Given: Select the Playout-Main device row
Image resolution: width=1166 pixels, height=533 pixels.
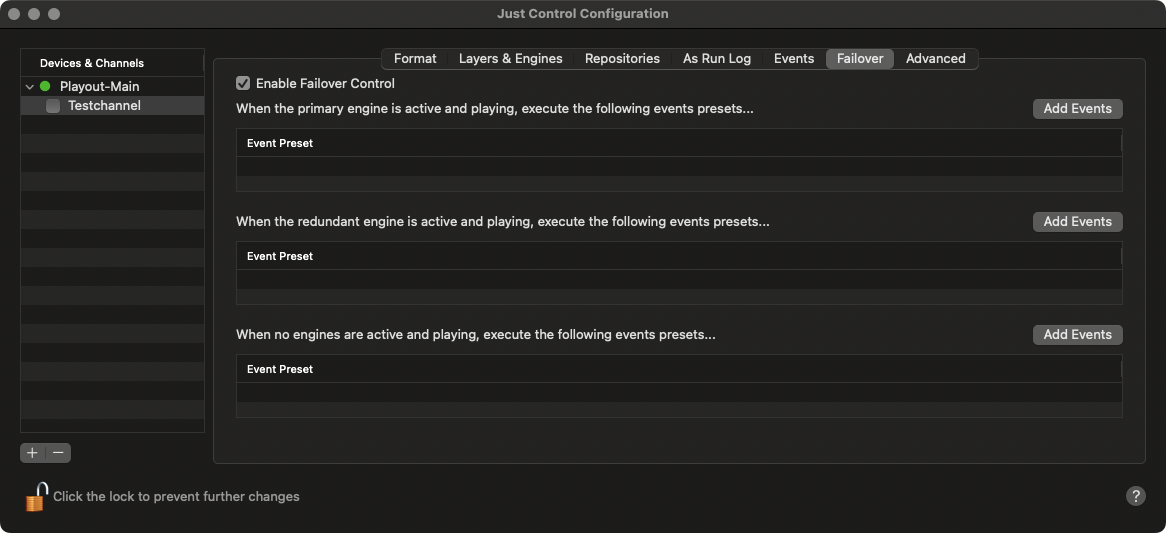Looking at the screenshot, I should [112, 86].
